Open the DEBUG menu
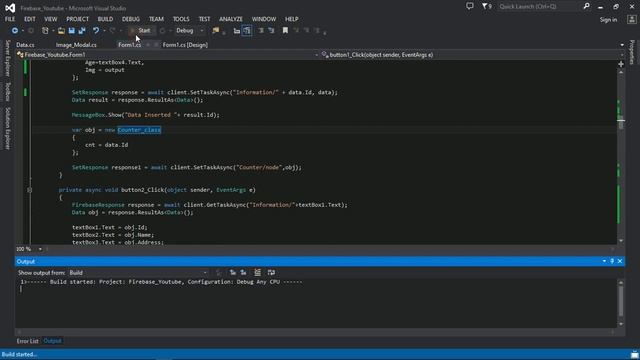This screenshot has width=640, height=360. (131, 19)
